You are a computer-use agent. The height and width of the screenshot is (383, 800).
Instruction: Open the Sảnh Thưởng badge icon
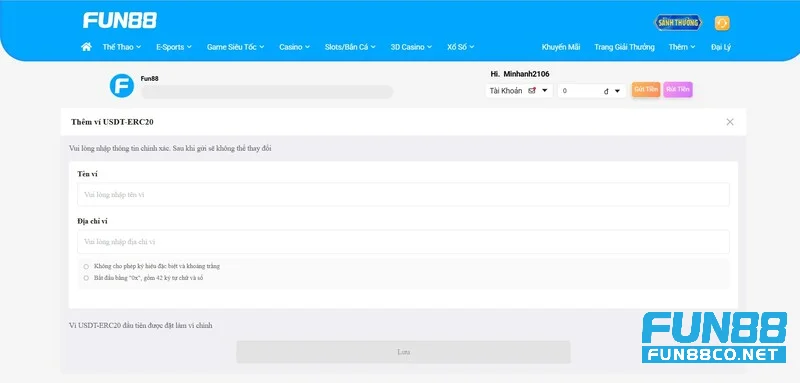pyautogui.click(x=679, y=23)
